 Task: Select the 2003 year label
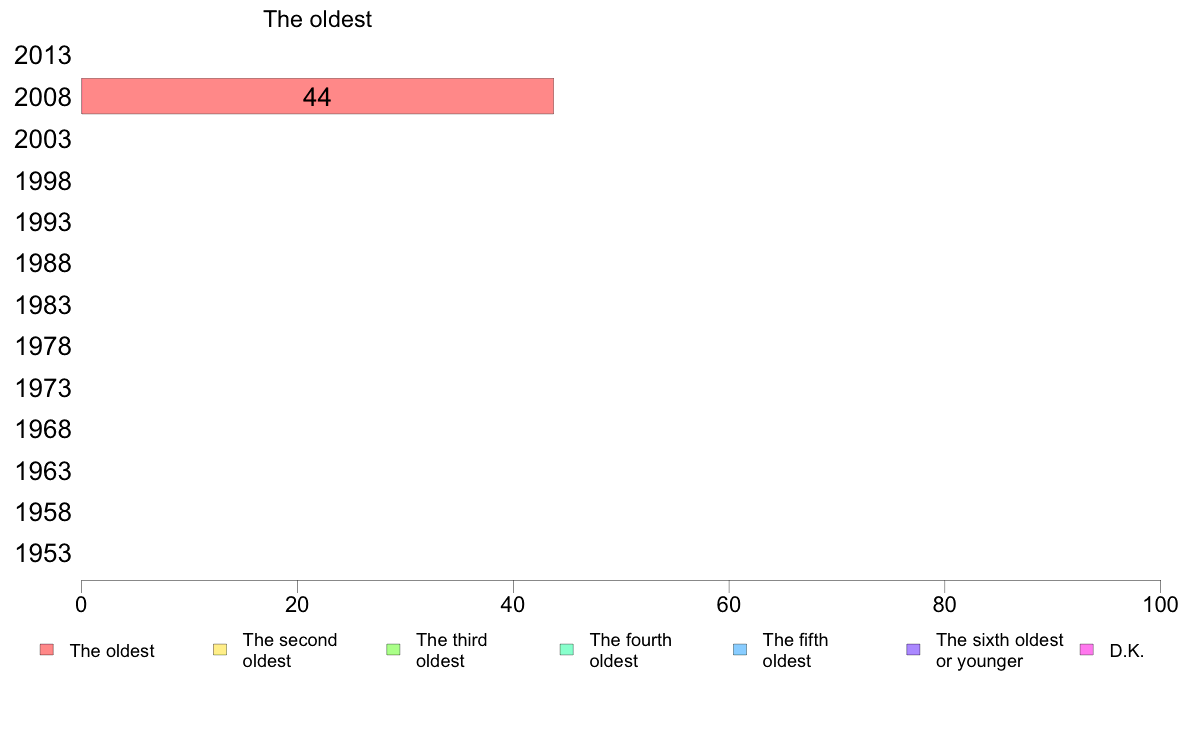click(43, 139)
